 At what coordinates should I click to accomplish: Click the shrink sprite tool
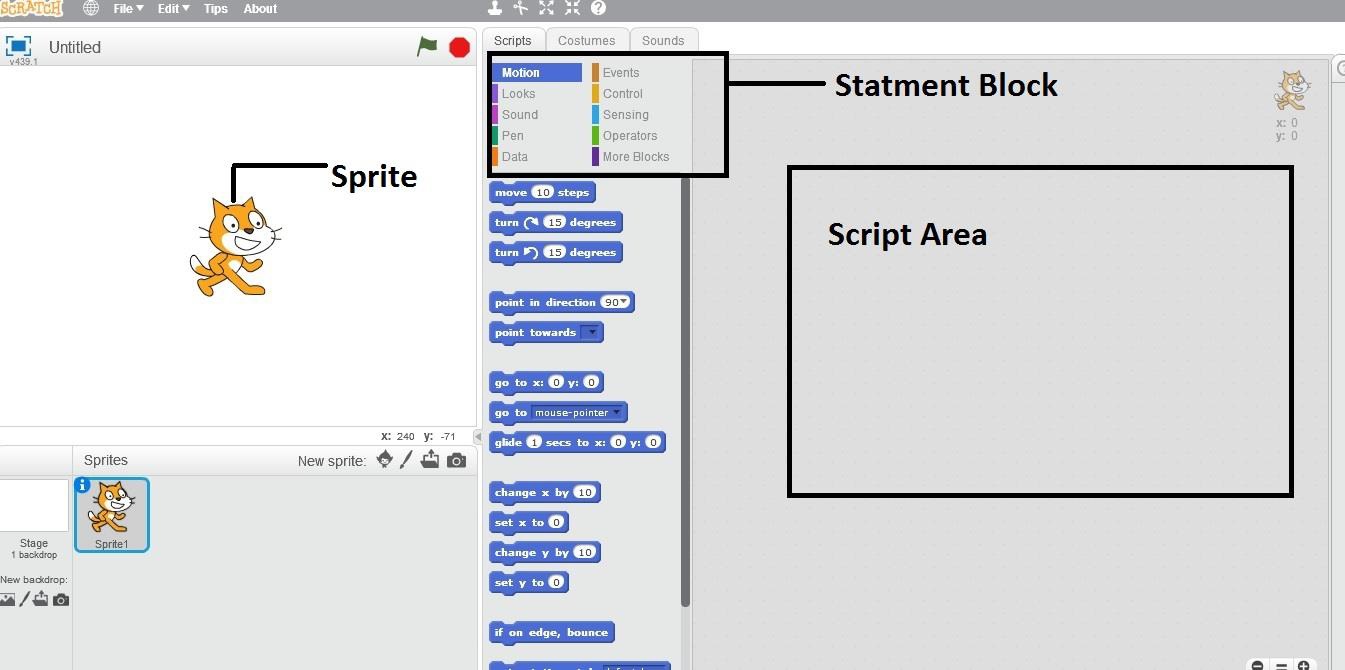[571, 8]
